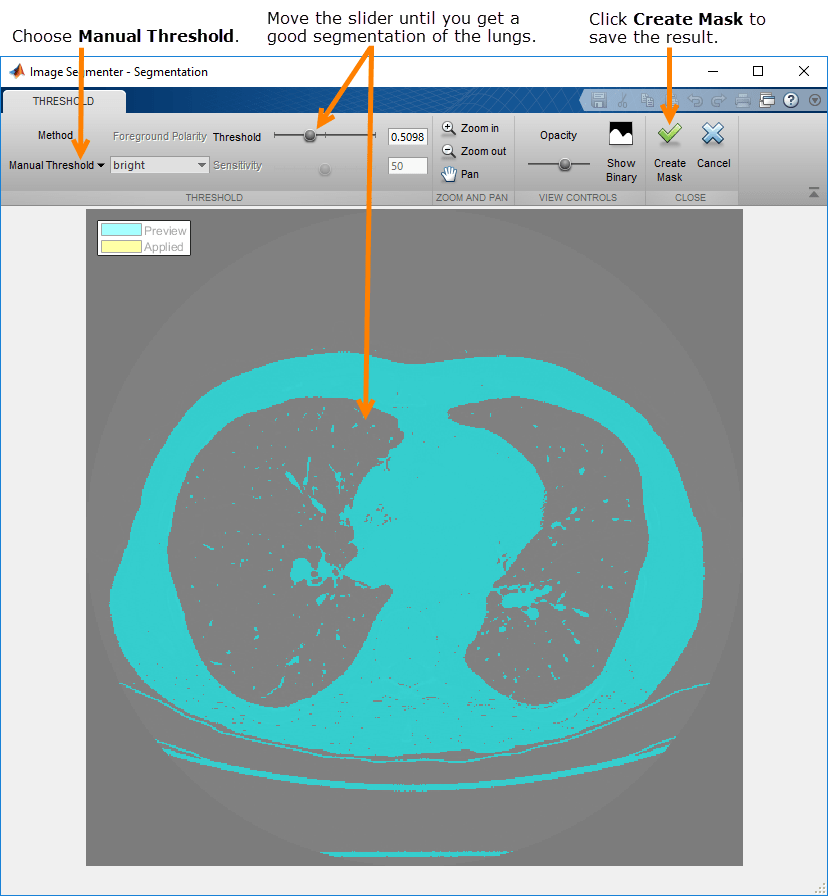Click the Threshold slider knob
828x896 pixels.
click(x=310, y=135)
